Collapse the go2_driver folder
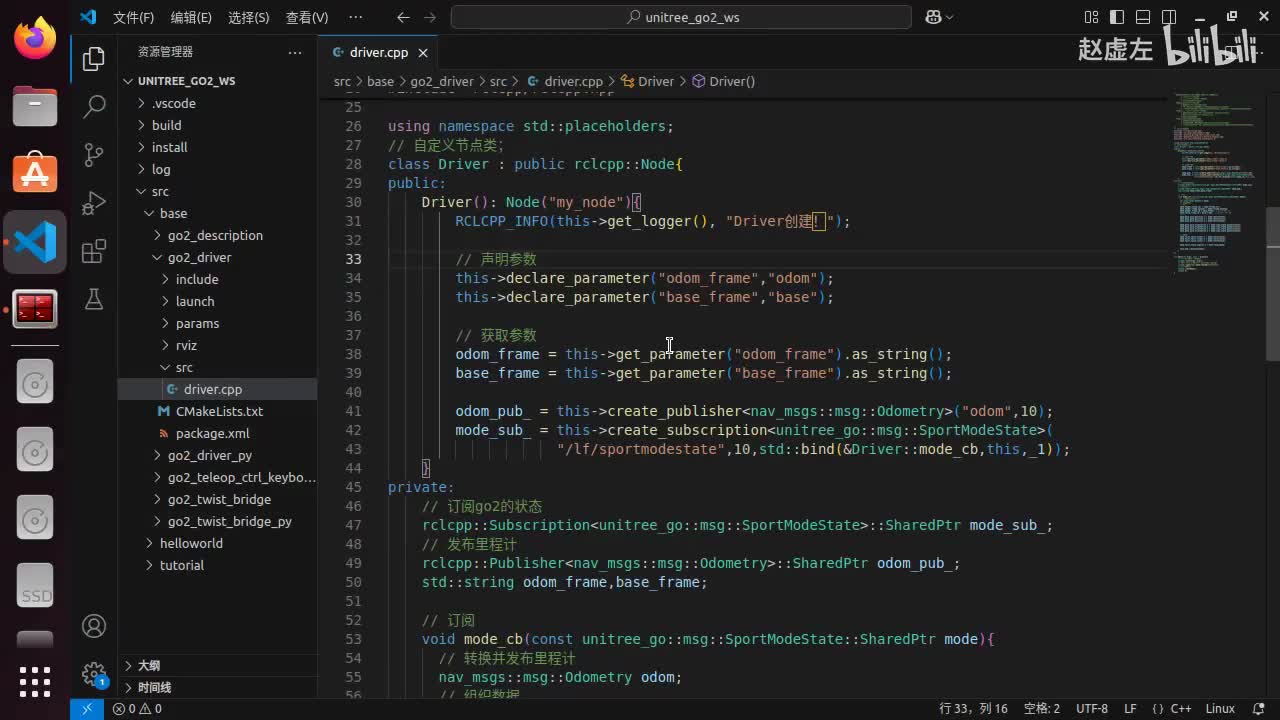The height and width of the screenshot is (720, 1280). (x=218, y=257)
